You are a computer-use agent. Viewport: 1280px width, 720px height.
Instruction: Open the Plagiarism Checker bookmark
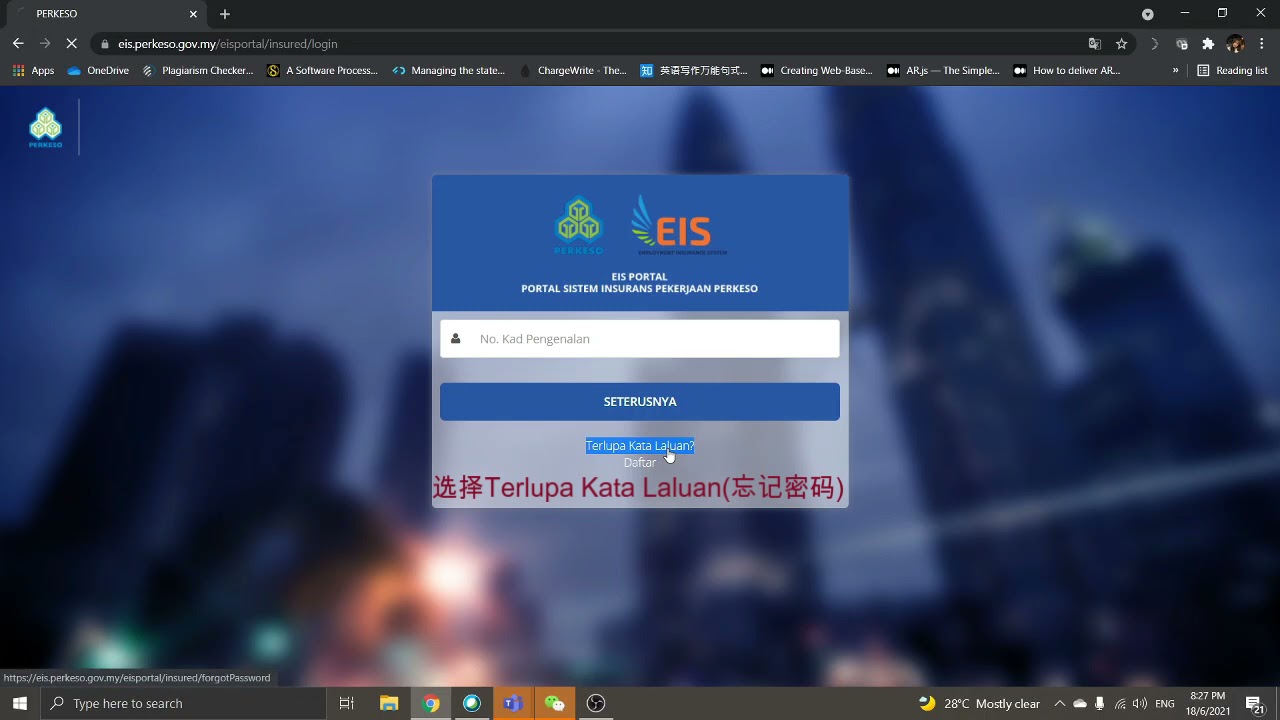198,71
